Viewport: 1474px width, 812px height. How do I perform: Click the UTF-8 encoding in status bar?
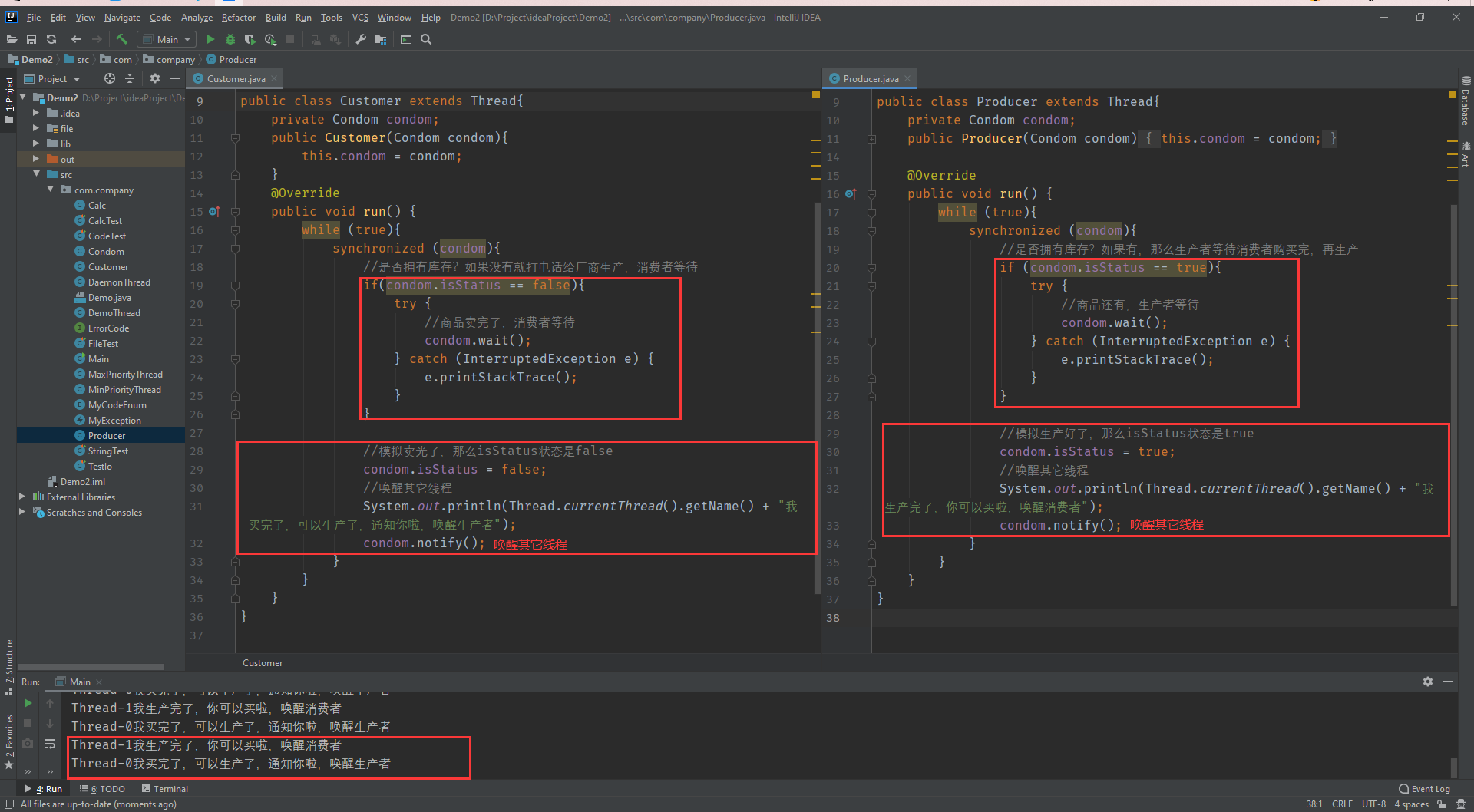tap(1373, 804)
